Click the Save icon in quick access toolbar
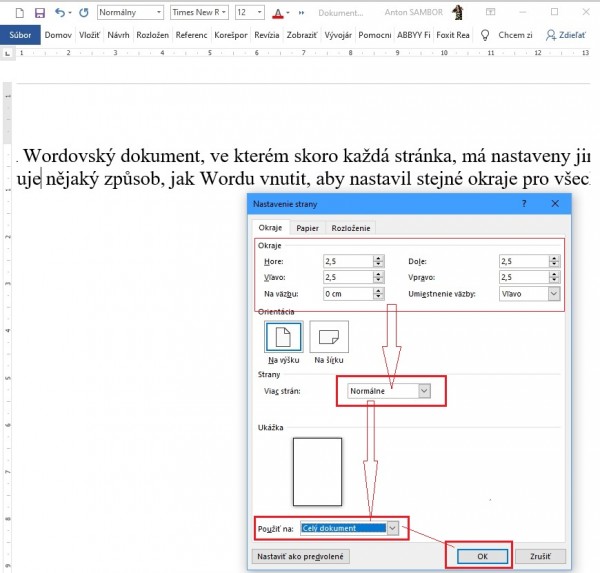 (x=40, y=13)
